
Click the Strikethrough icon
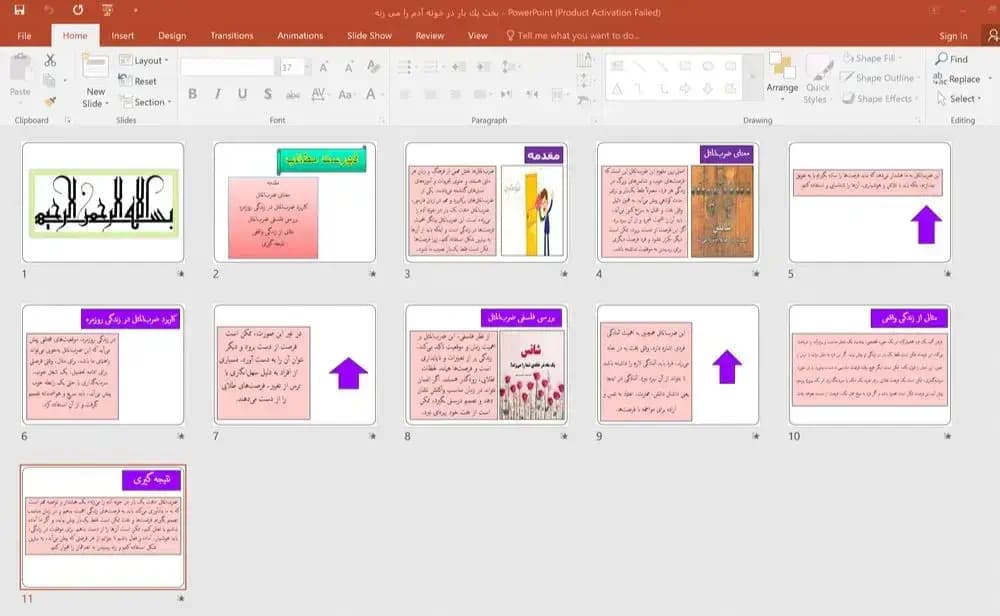click(x=293, y=95)
